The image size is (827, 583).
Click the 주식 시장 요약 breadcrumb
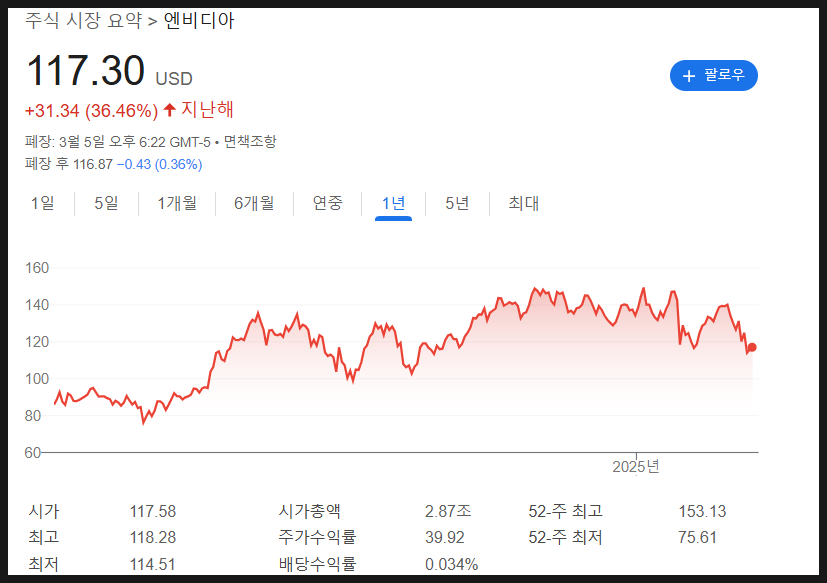(83, 20)
